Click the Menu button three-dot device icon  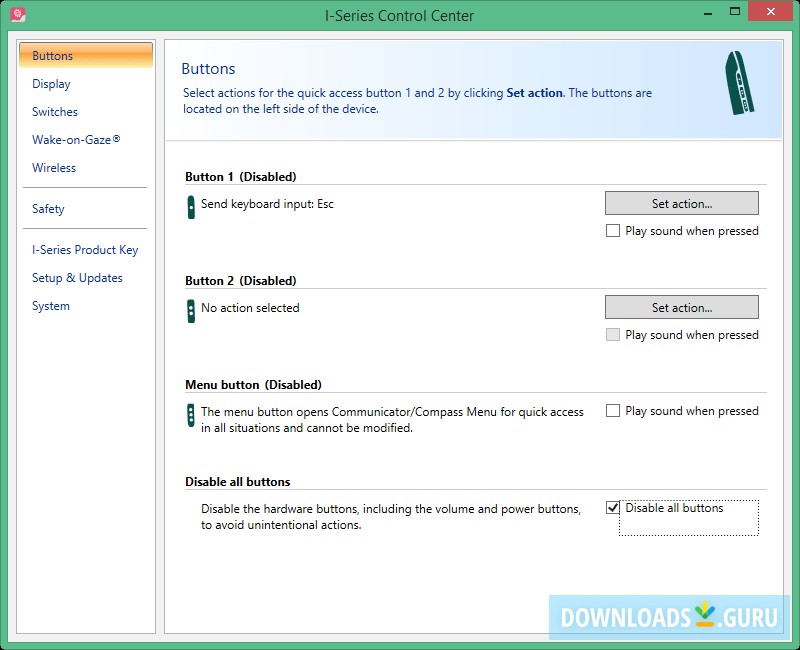pos(191,415)
